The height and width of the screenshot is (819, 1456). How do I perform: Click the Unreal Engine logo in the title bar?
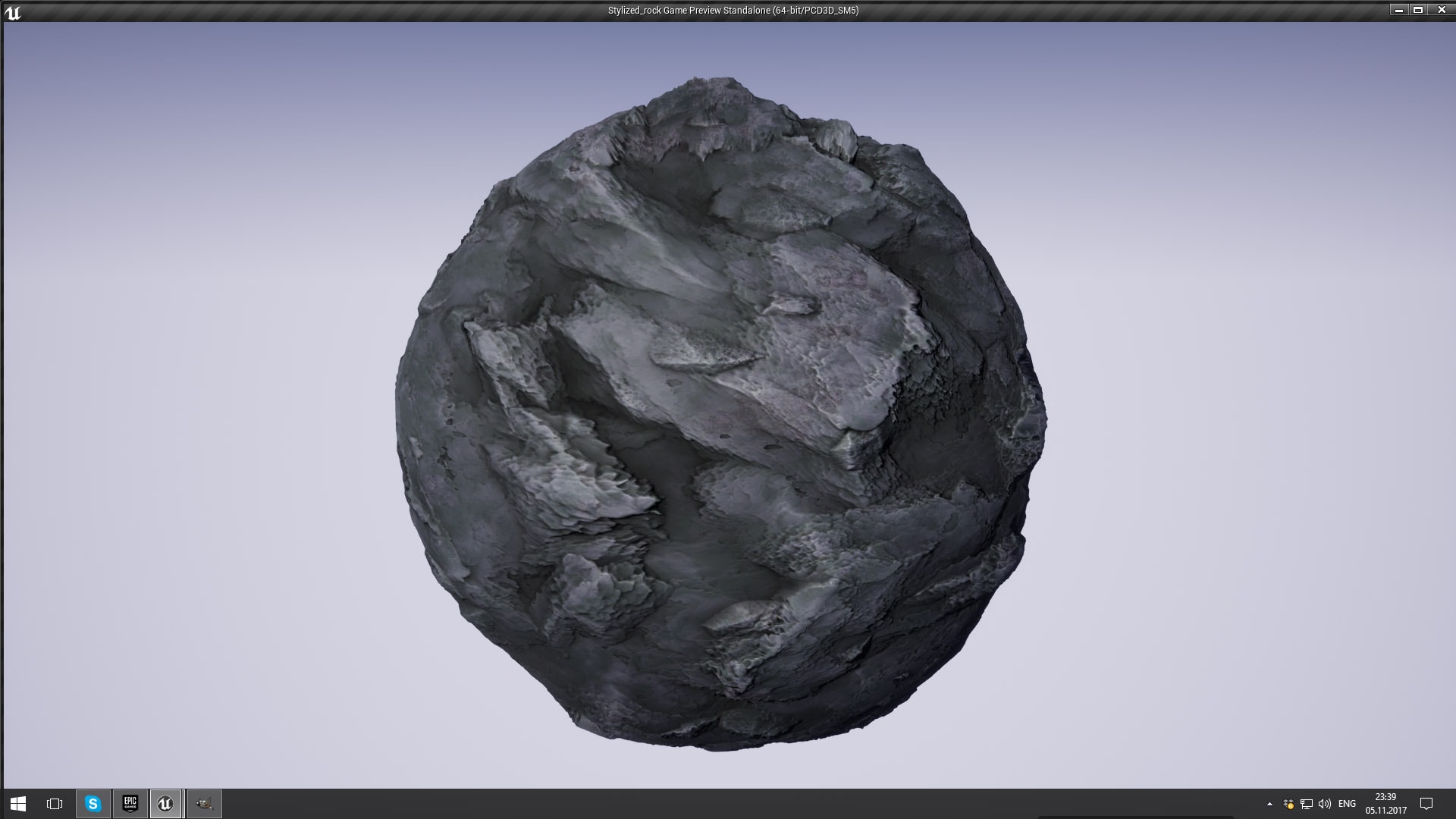[x=15, y=11]
